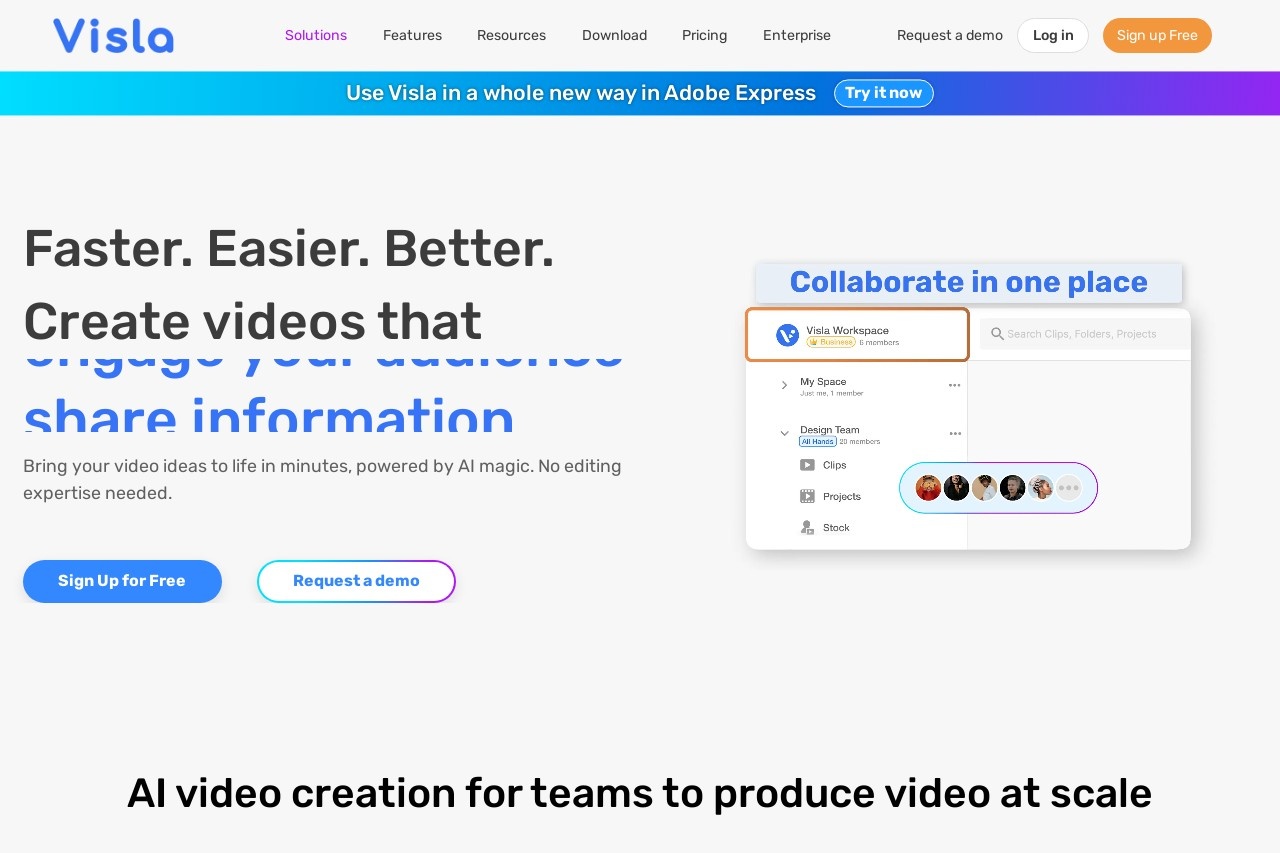Click the Clips play icon in sidebar

[807, 465]
